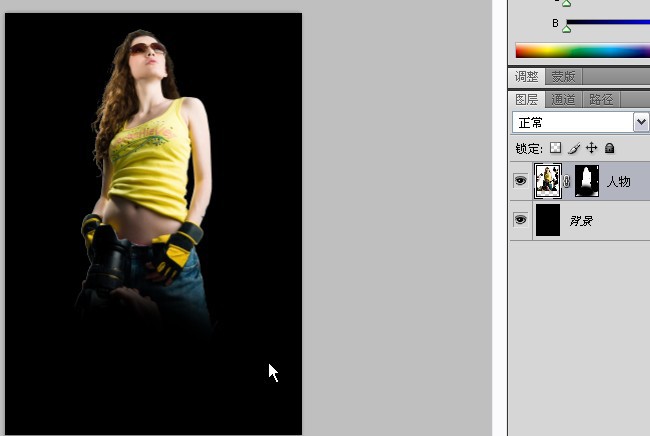Hide the 背景 layer with eye icon

pos(521,219)
